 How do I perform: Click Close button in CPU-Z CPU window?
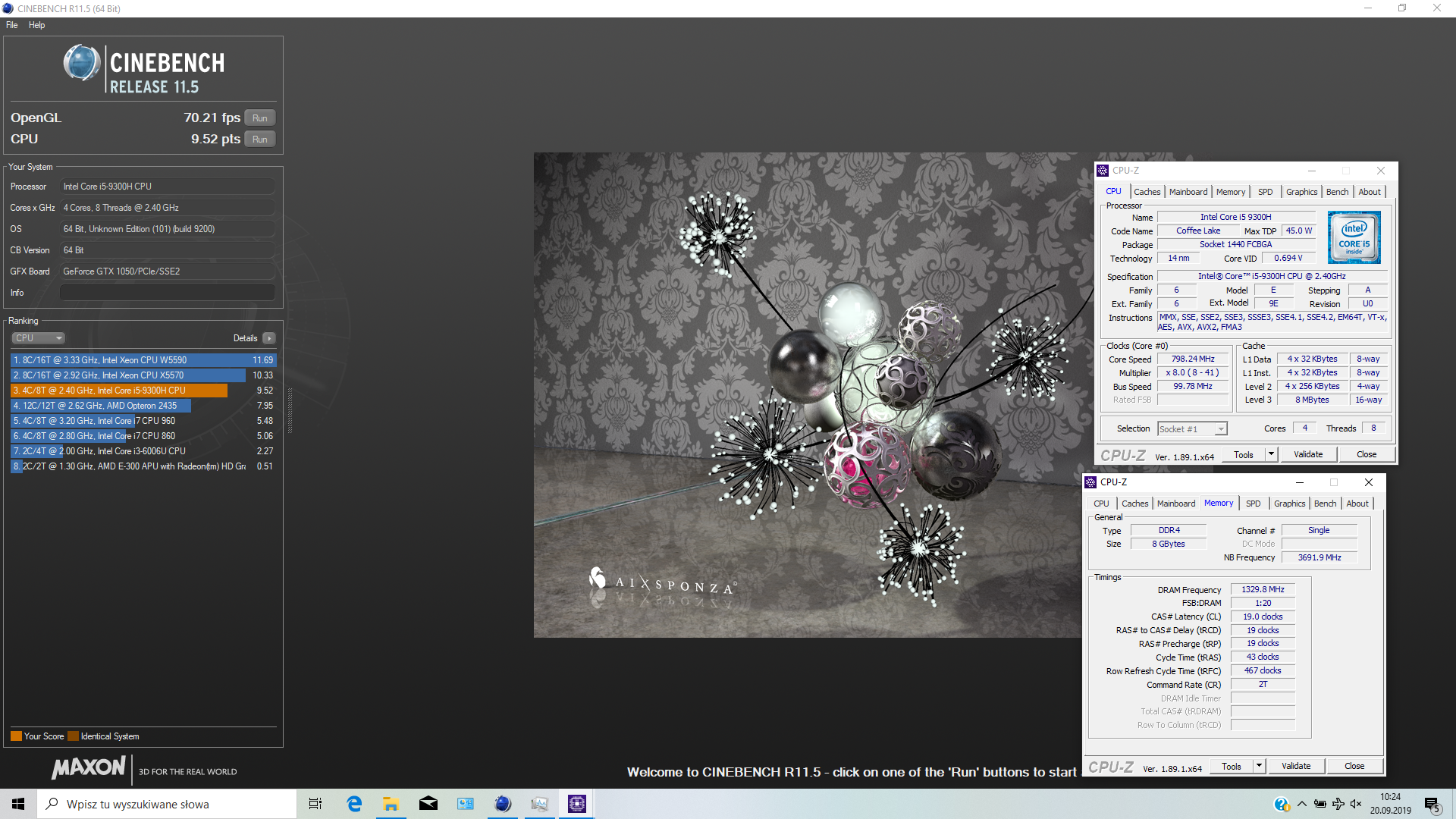pos(1367,454)
